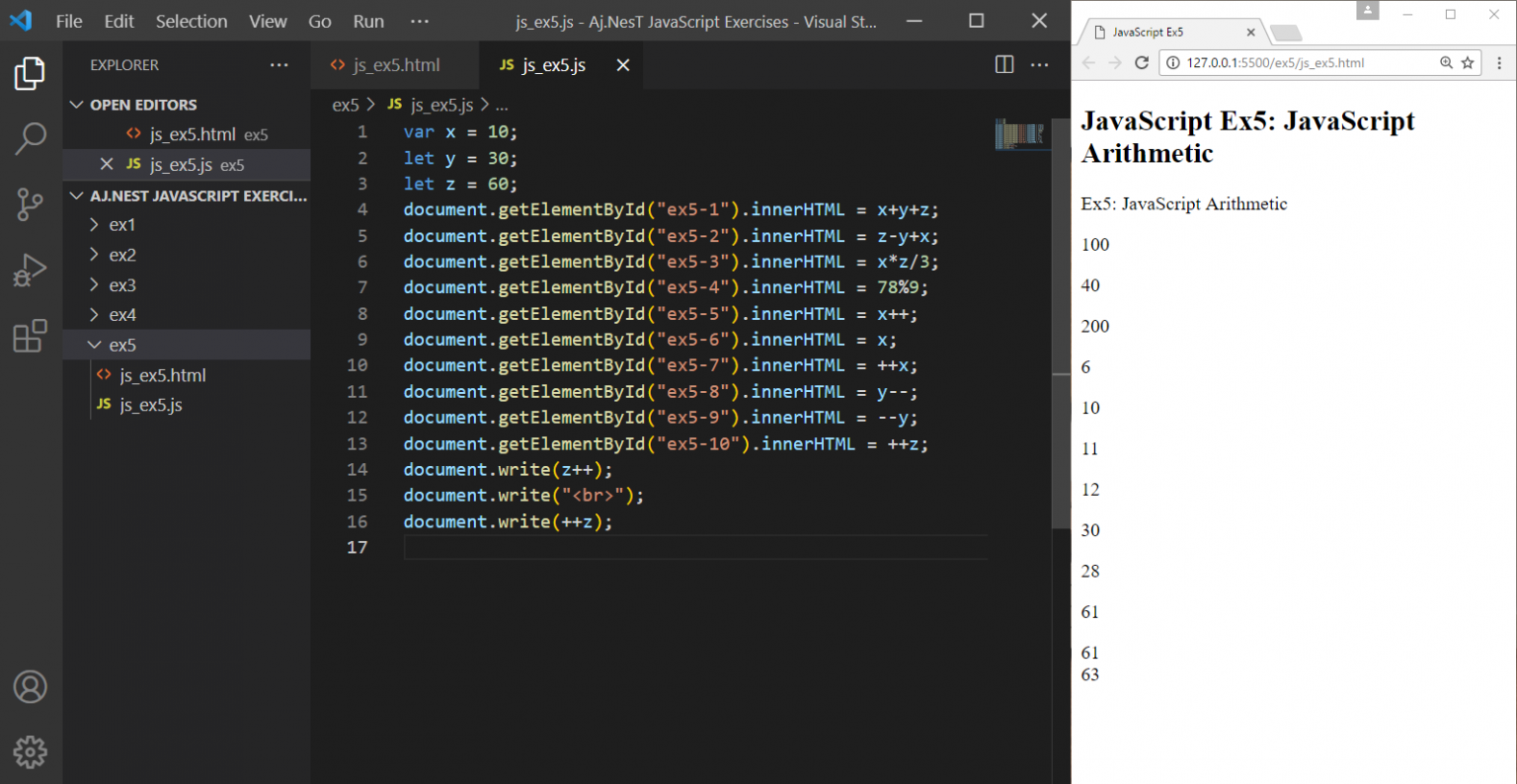Click the code minimap preview
Viewport: 1517px width, 784px height.
coord(1019,134)
